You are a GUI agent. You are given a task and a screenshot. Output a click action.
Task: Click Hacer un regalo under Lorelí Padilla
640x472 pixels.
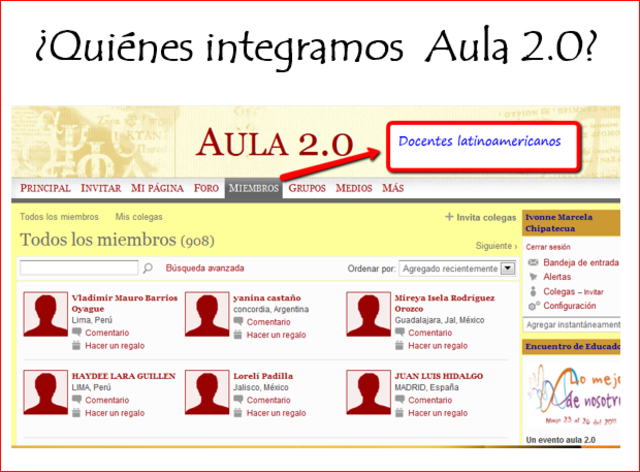tap(276, 413)
